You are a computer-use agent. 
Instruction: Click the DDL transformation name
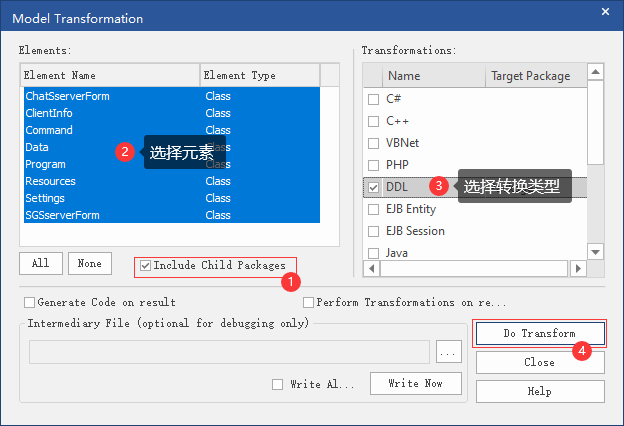pyautogui.click(x=397, y=187)
